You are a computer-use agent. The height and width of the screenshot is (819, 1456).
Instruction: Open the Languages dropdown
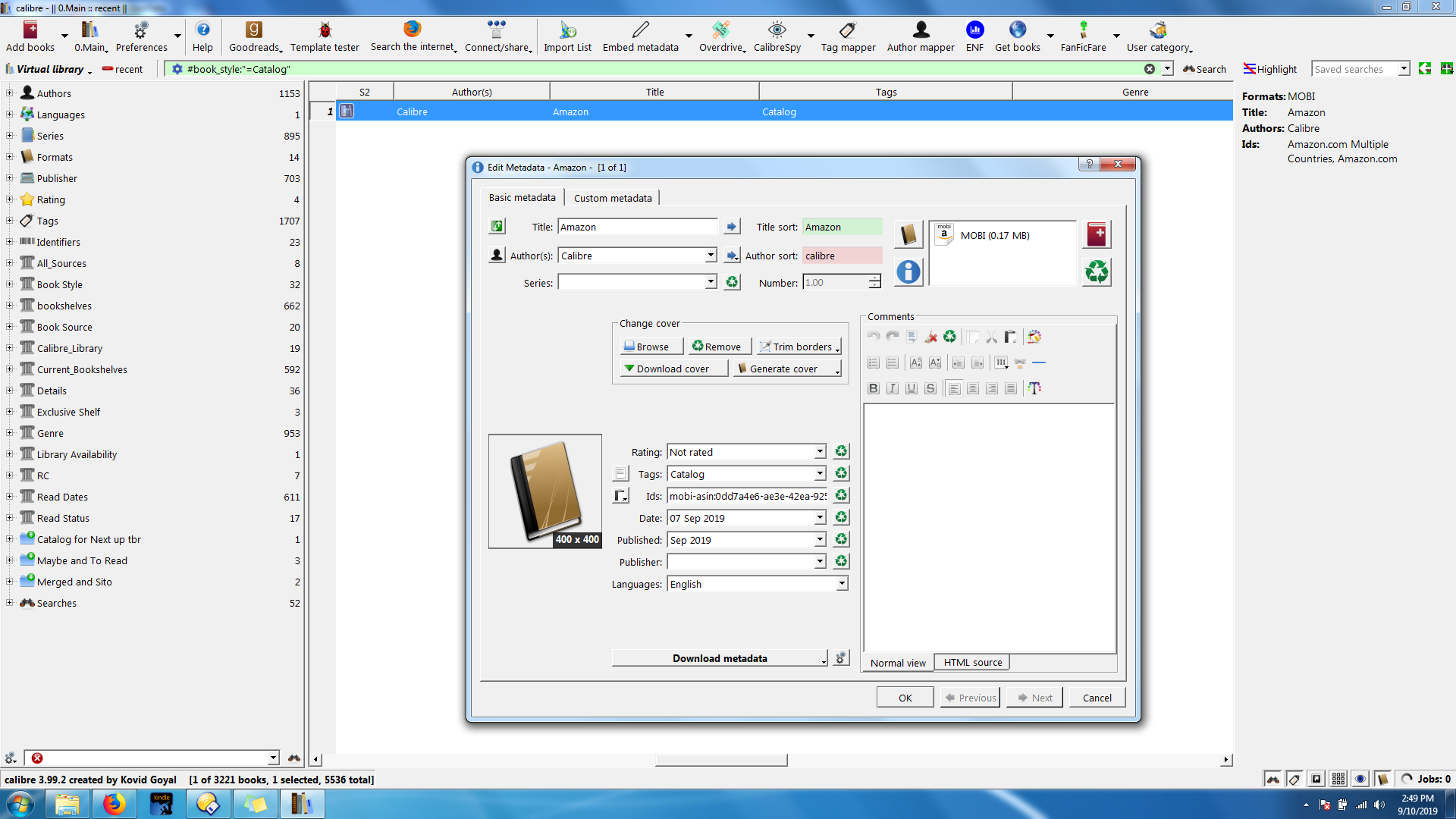click(842, 584)
